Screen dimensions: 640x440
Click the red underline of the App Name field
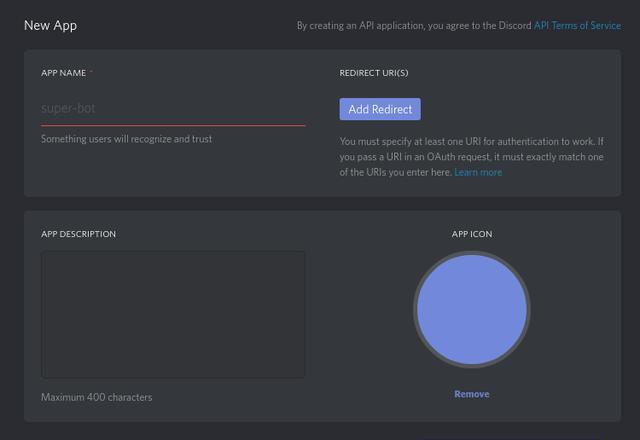click(x=173, y=125)
